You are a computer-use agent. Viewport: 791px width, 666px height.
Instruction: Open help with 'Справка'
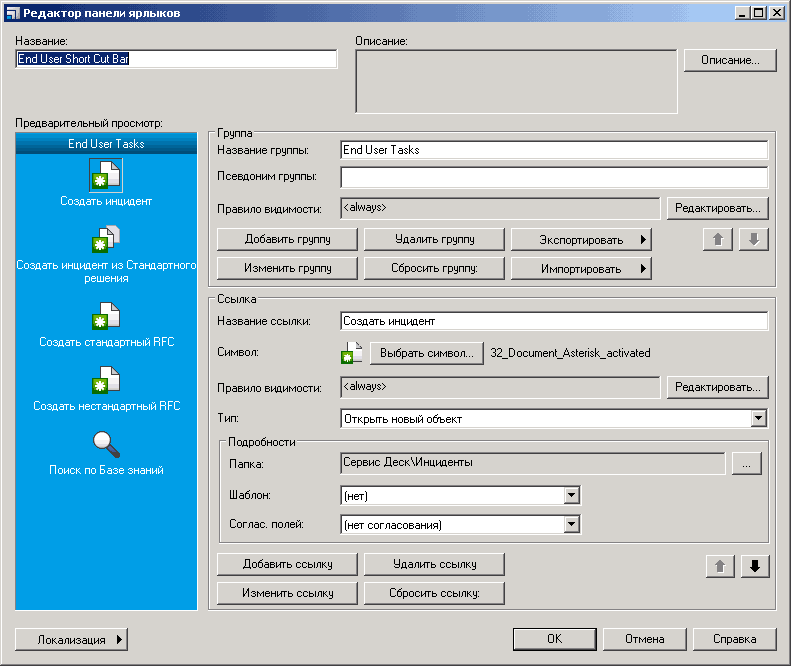pos(734,639)
